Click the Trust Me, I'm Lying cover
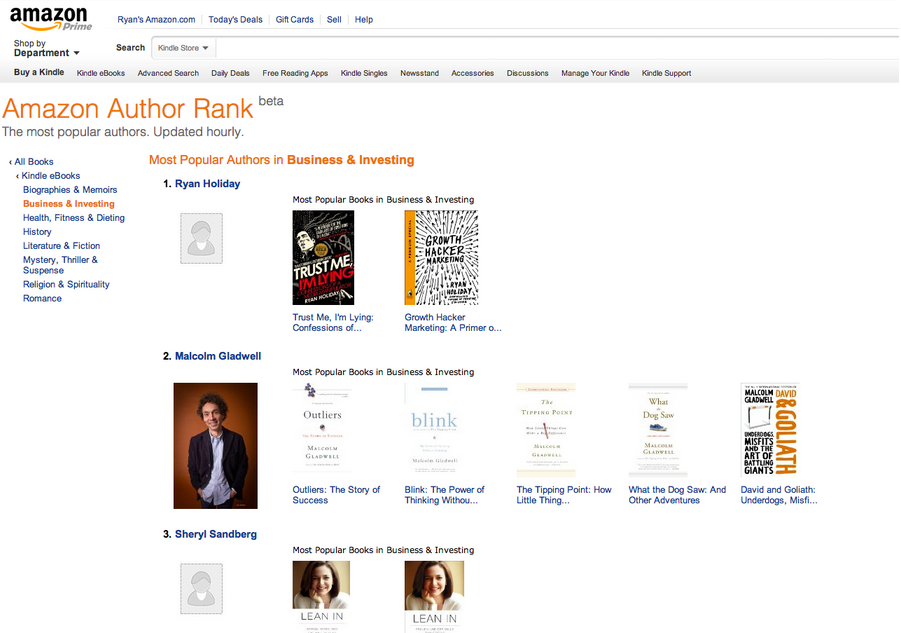The width and height of the screenshot is (901, 633). tap(323, 257)
